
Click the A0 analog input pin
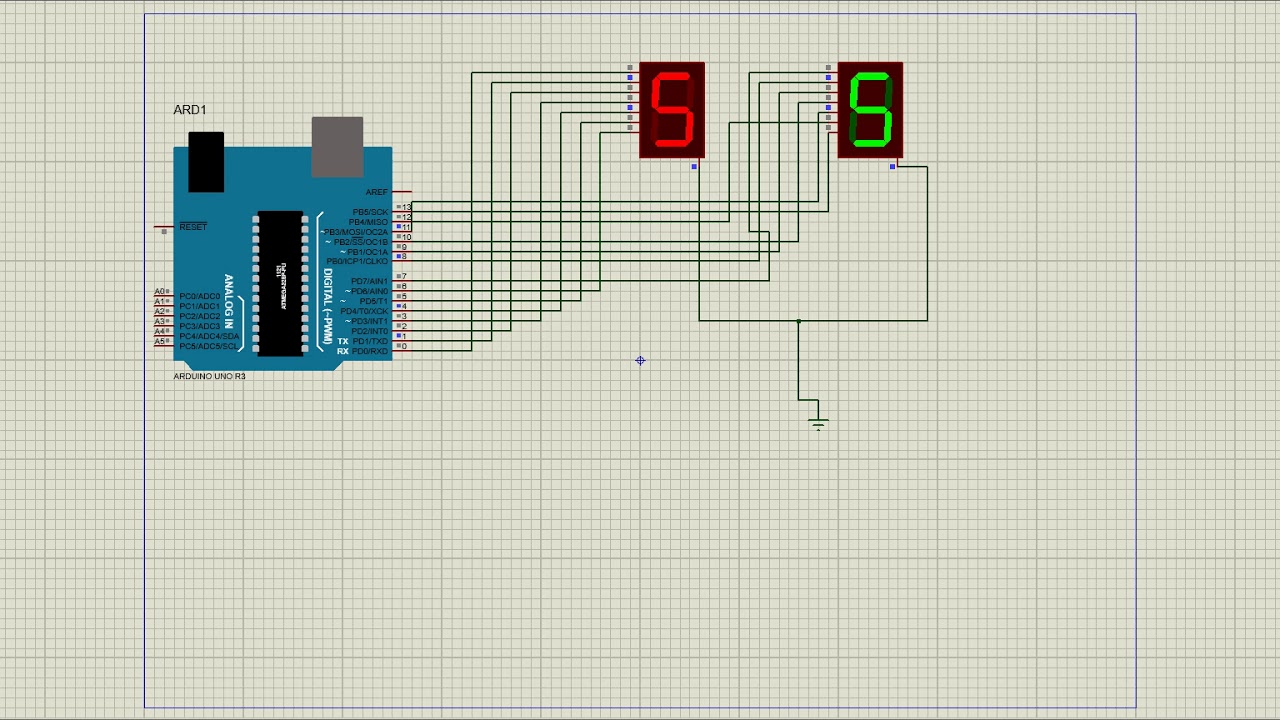(x=162, y=292)
